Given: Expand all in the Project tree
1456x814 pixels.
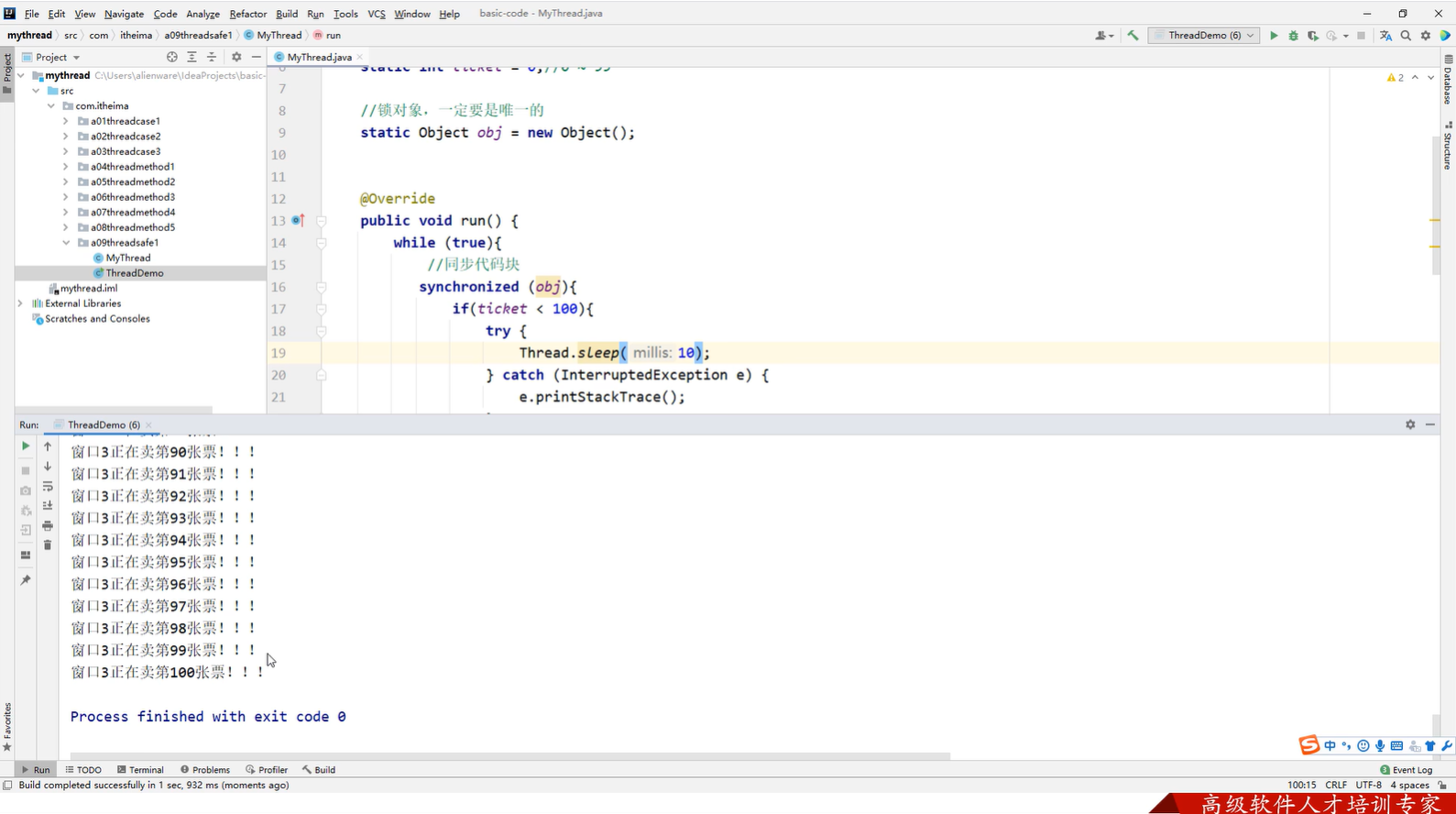Looking at the screenshot, I should (x=192, y=57).
